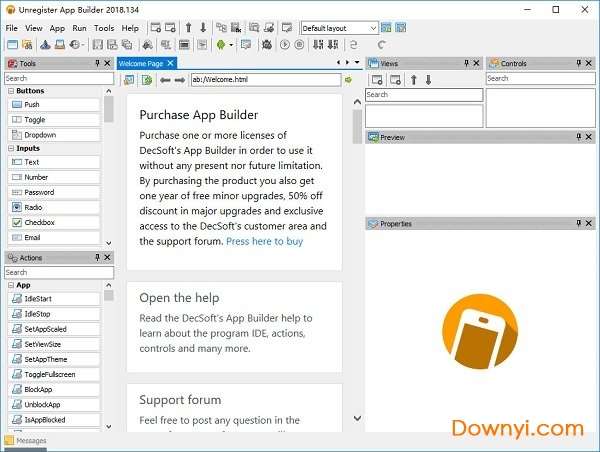
Task: Click the 'Press here to buy' link
Action: coord(264,241)
